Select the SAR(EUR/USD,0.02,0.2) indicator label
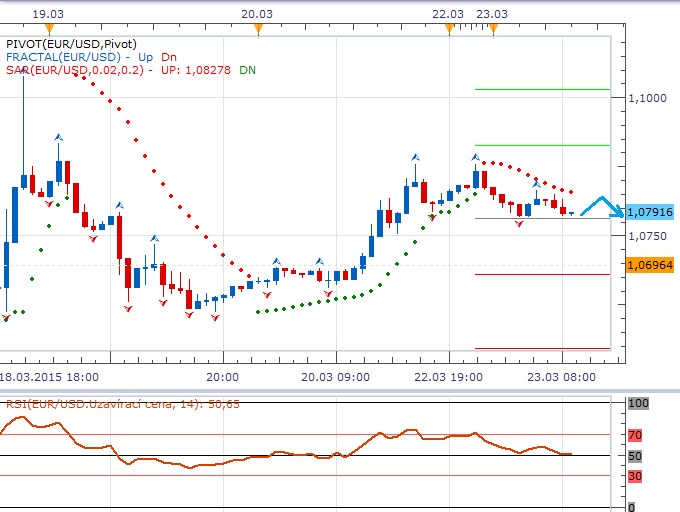The height and width of the screenshot is (512, 680). click(x=75, y=70)
